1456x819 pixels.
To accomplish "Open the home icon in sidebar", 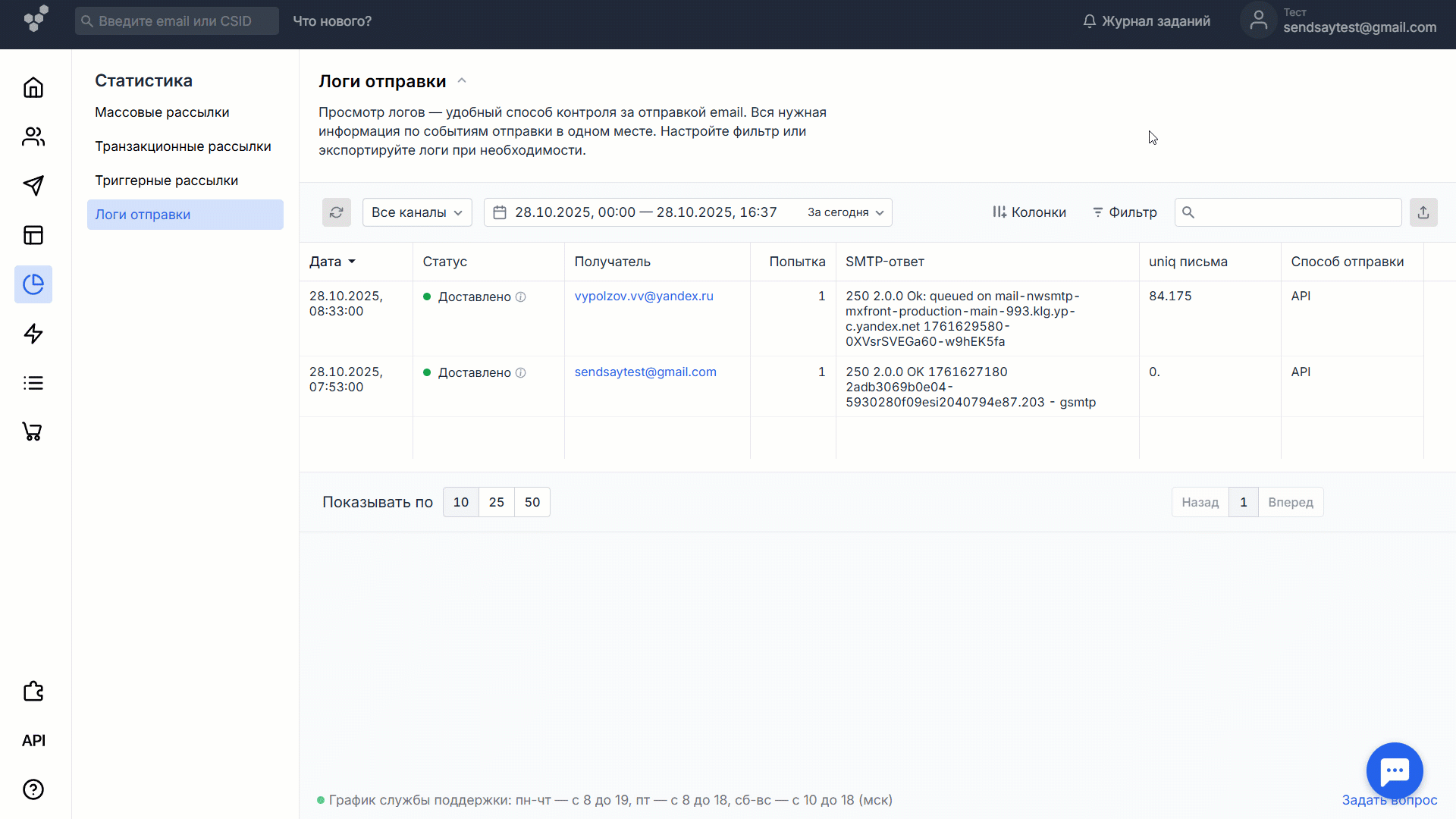I will (33, 87).
